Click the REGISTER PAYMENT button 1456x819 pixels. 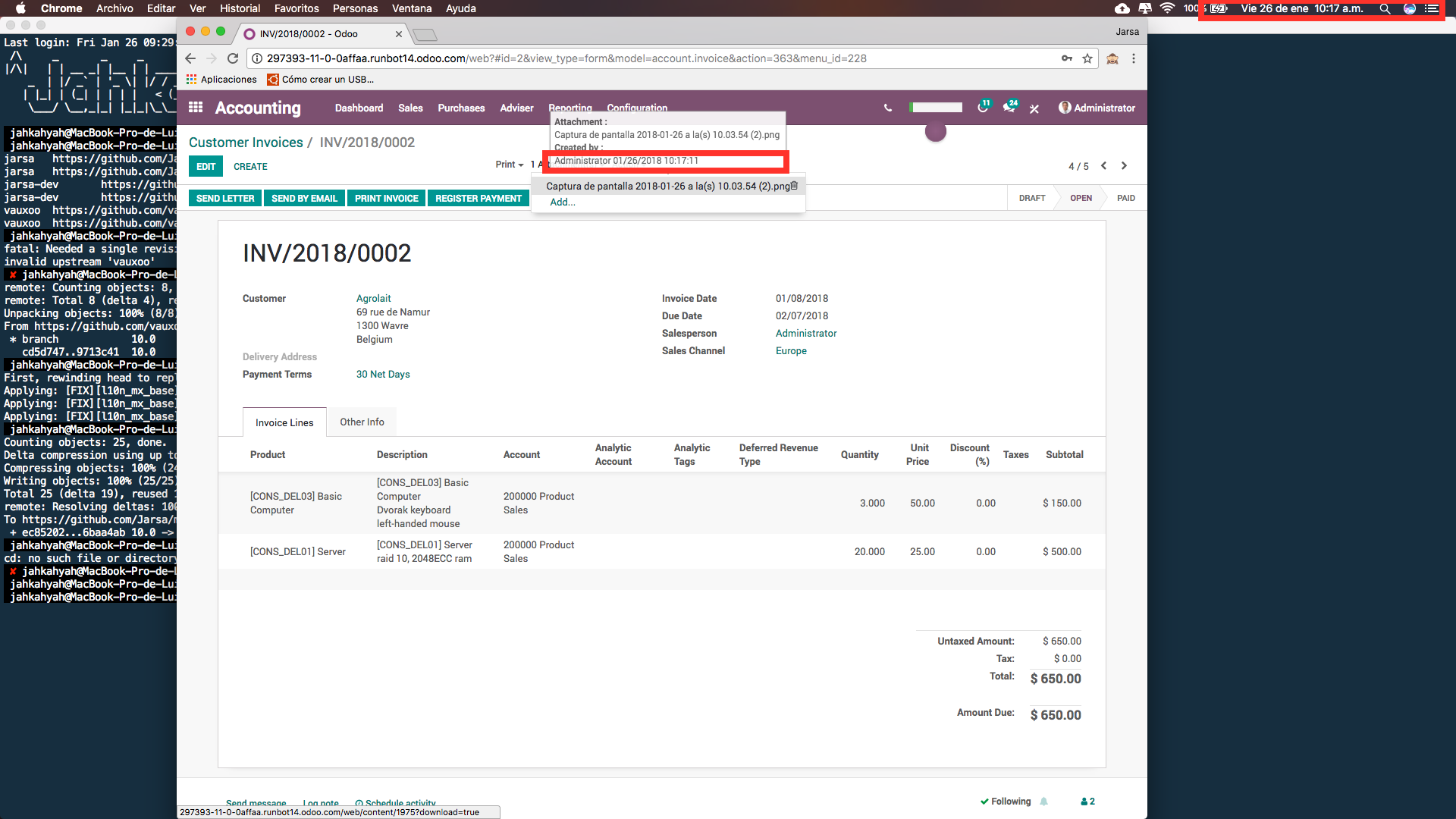[x=478, y=198]
